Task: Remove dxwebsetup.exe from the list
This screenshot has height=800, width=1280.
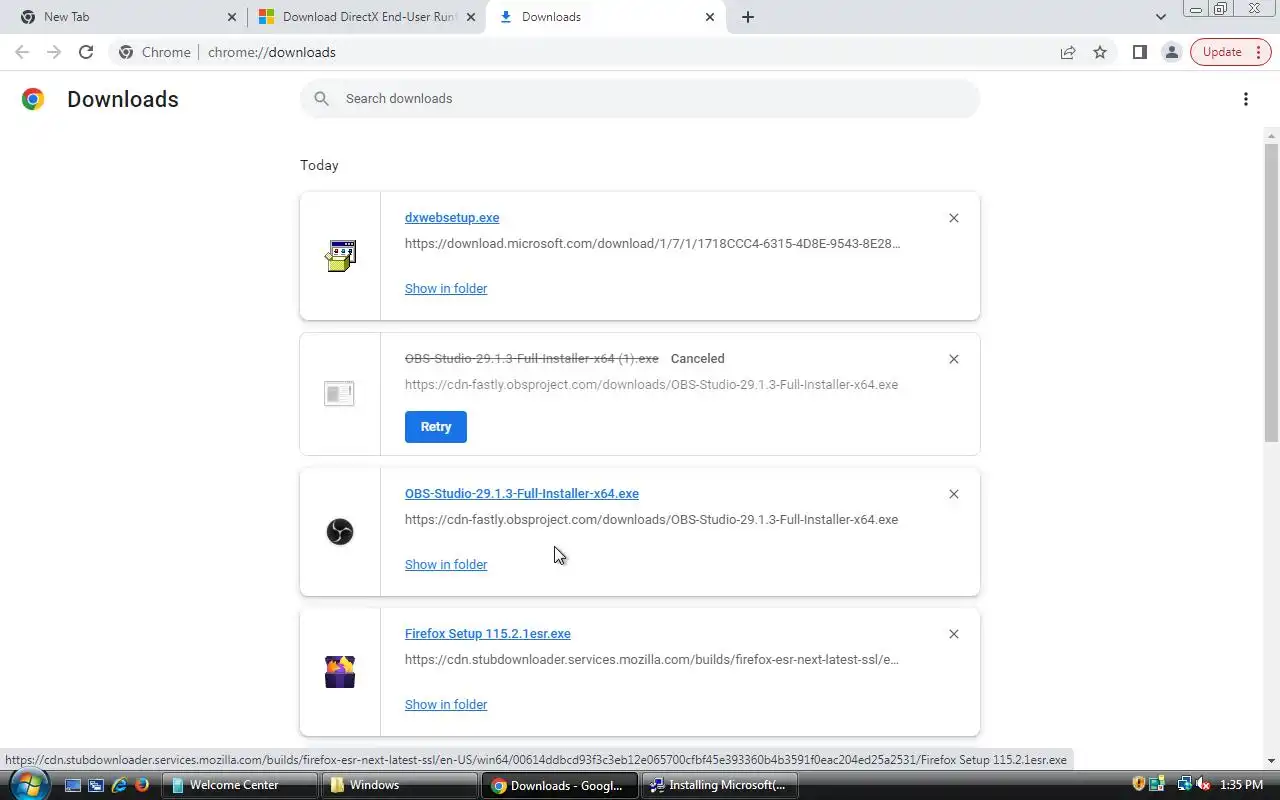Action: coord(953,218)
